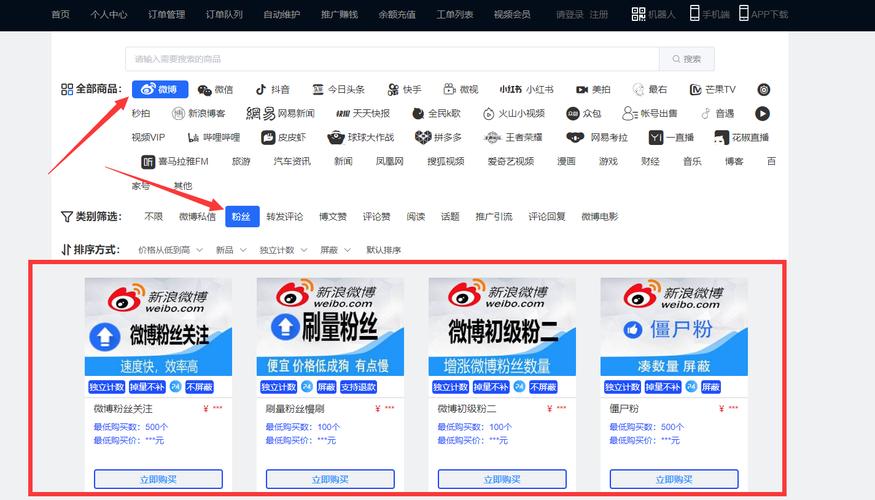
Task: Choose the 网易考拉 category
Action: coord(597,137)
